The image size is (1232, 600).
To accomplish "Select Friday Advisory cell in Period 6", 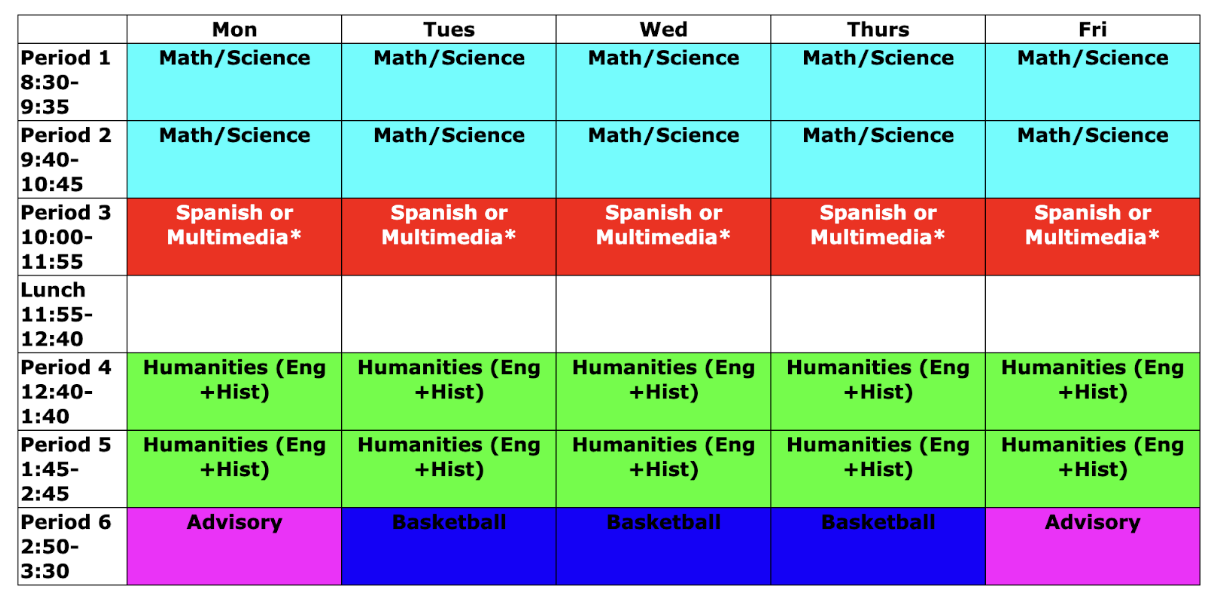I will point(1092,546).
